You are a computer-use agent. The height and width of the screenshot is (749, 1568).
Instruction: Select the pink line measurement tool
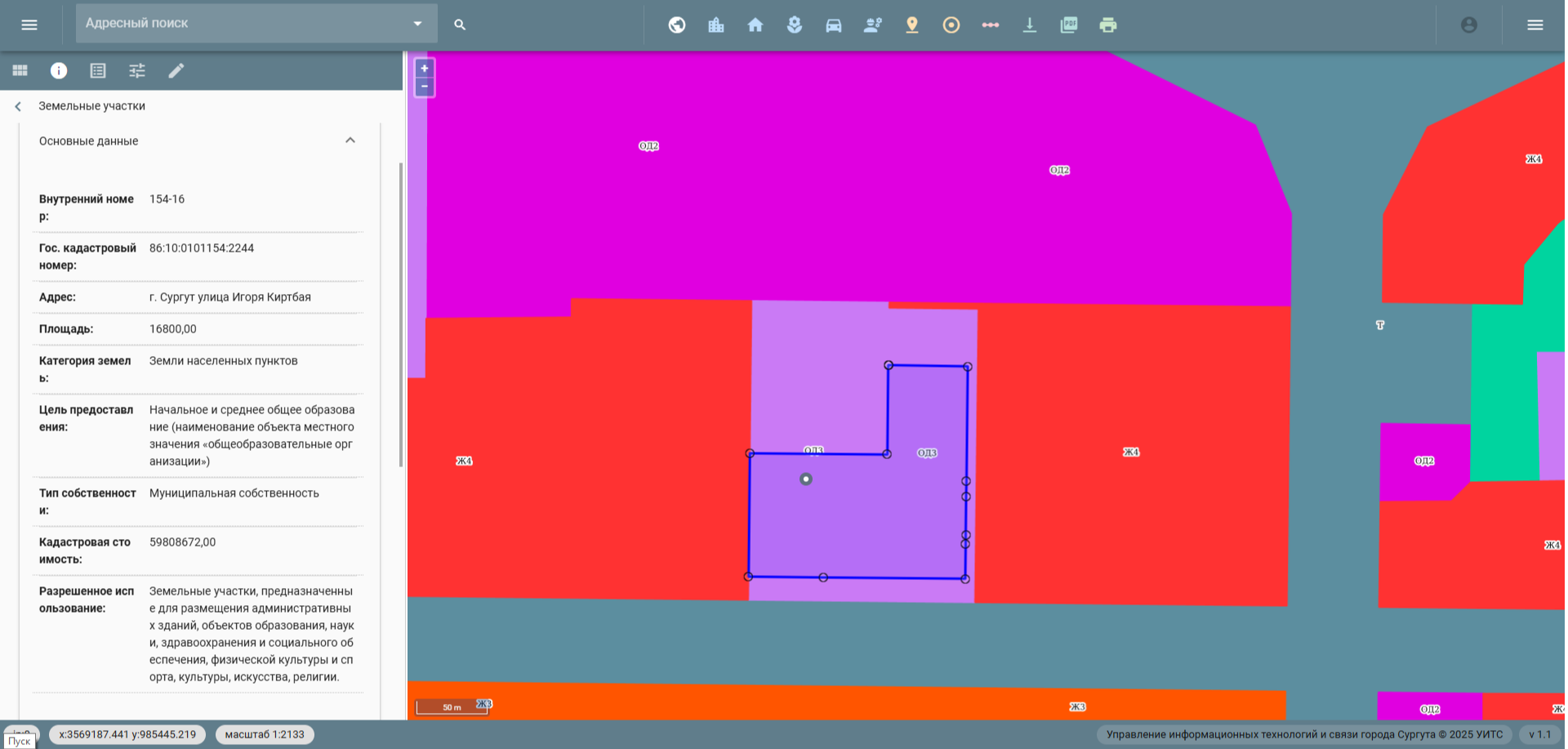click(x=991, y=25)
